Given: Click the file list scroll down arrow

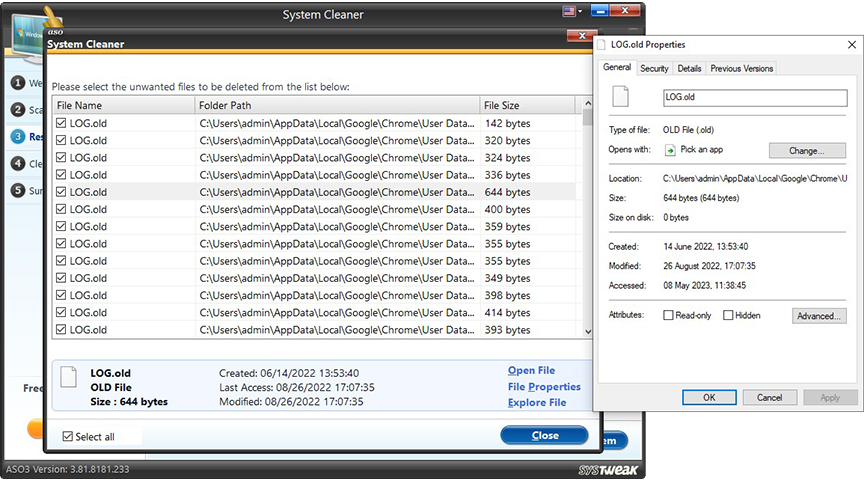Looking at the screenshot, I should [588, 331].
